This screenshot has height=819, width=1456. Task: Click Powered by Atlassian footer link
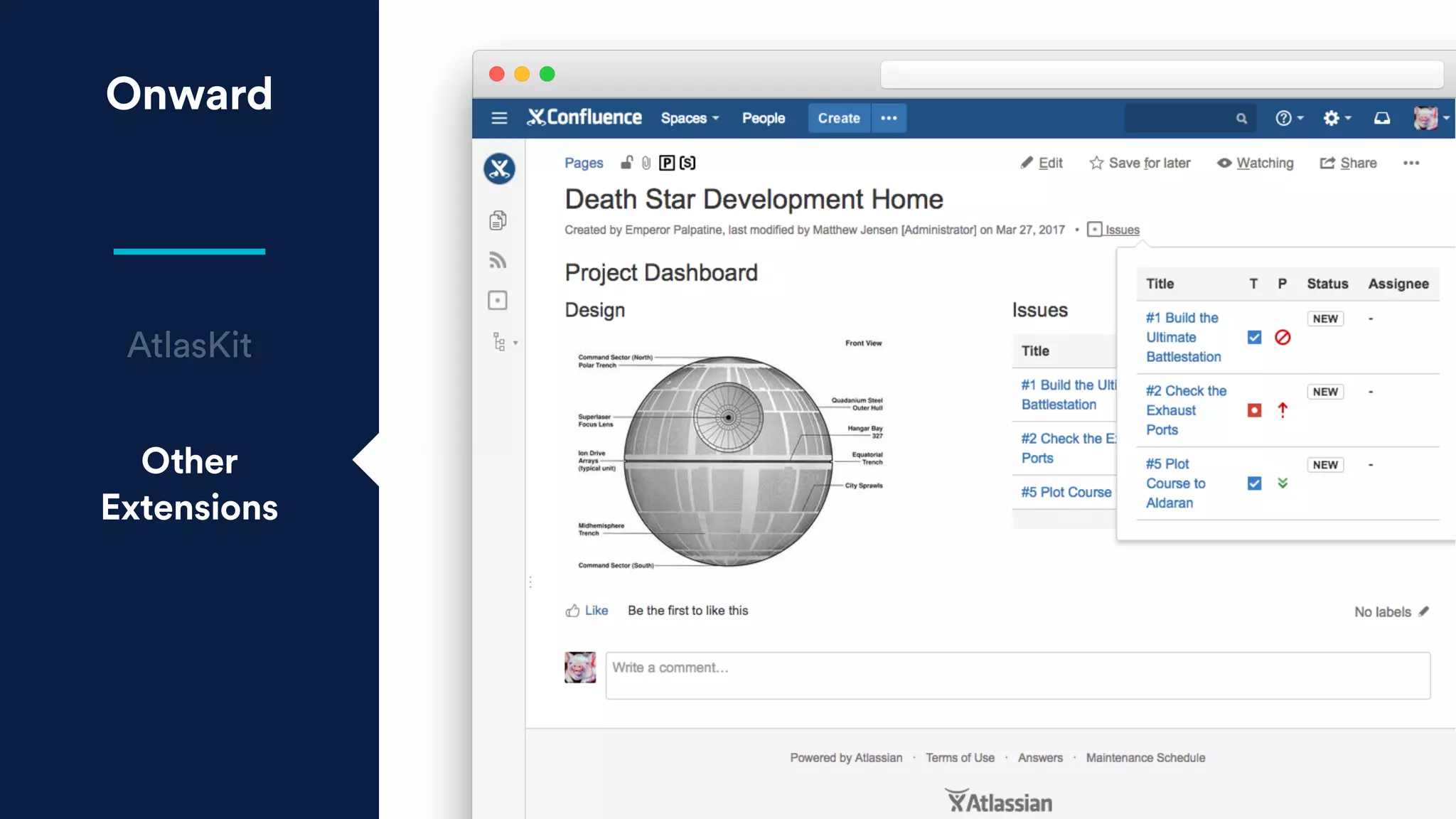click(846, 758)
